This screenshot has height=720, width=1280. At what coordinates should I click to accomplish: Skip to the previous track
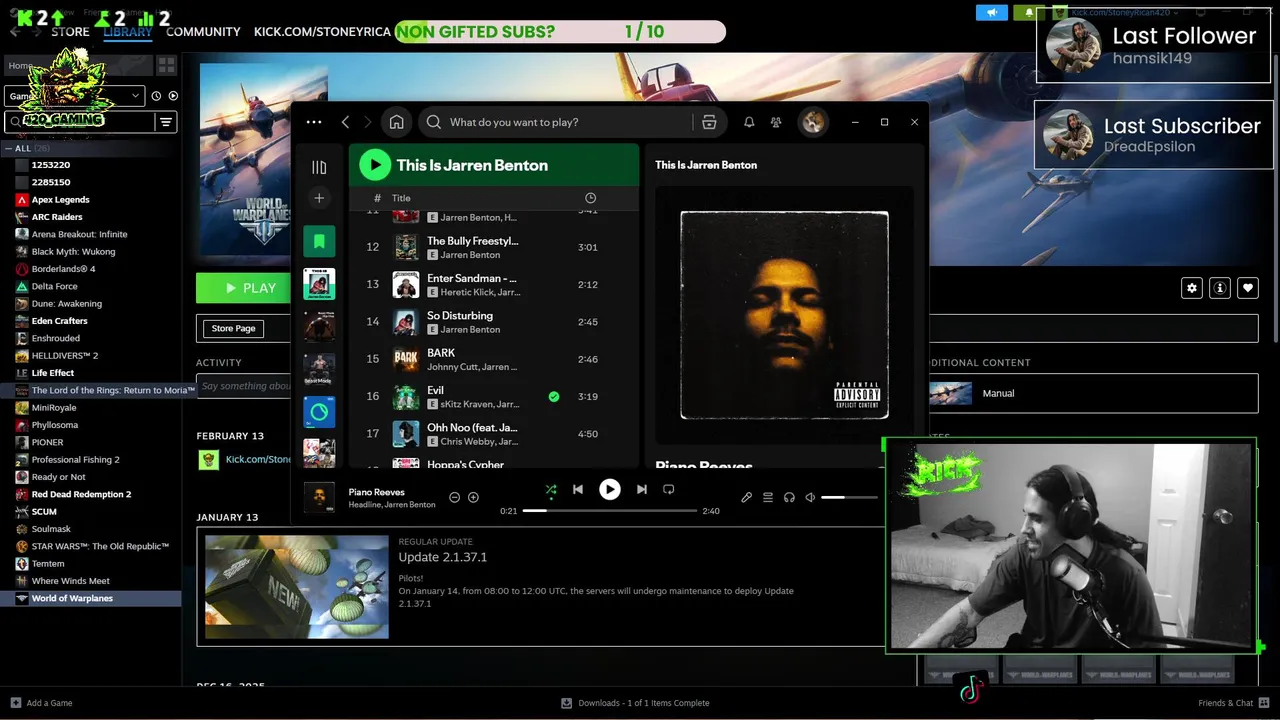click(578, 490)
